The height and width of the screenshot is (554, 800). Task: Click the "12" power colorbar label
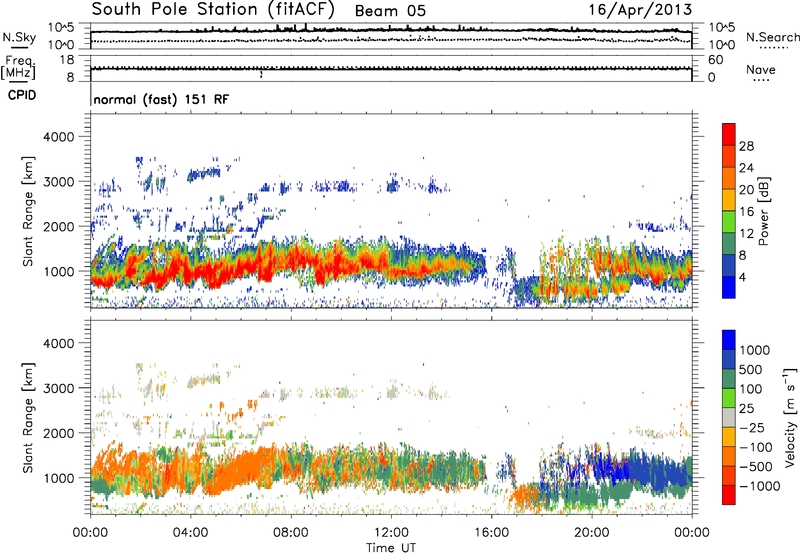pyautogui.click(x=746, y=234)
